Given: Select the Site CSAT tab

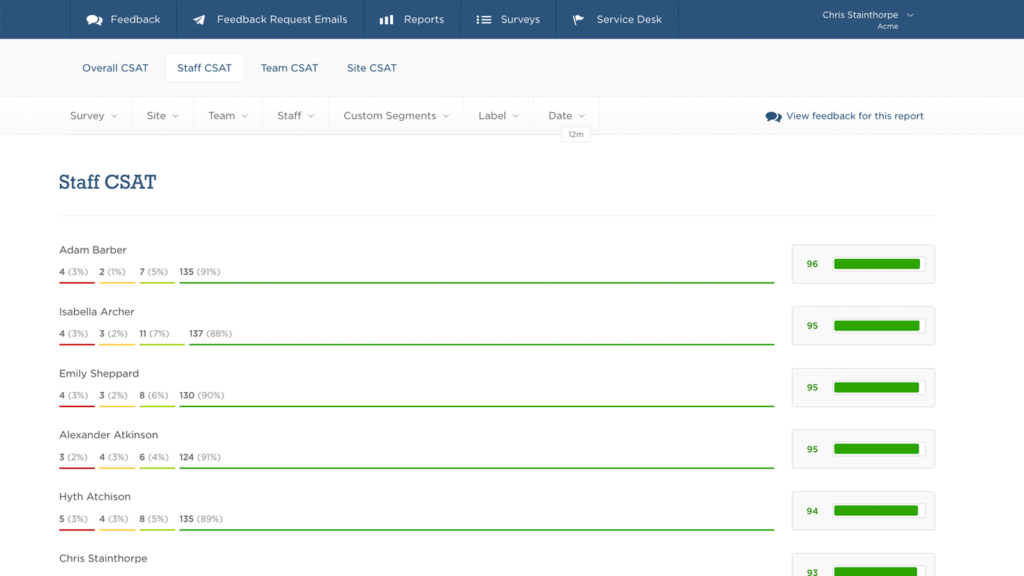Looking at the screenshot, I should pos(371,67).
